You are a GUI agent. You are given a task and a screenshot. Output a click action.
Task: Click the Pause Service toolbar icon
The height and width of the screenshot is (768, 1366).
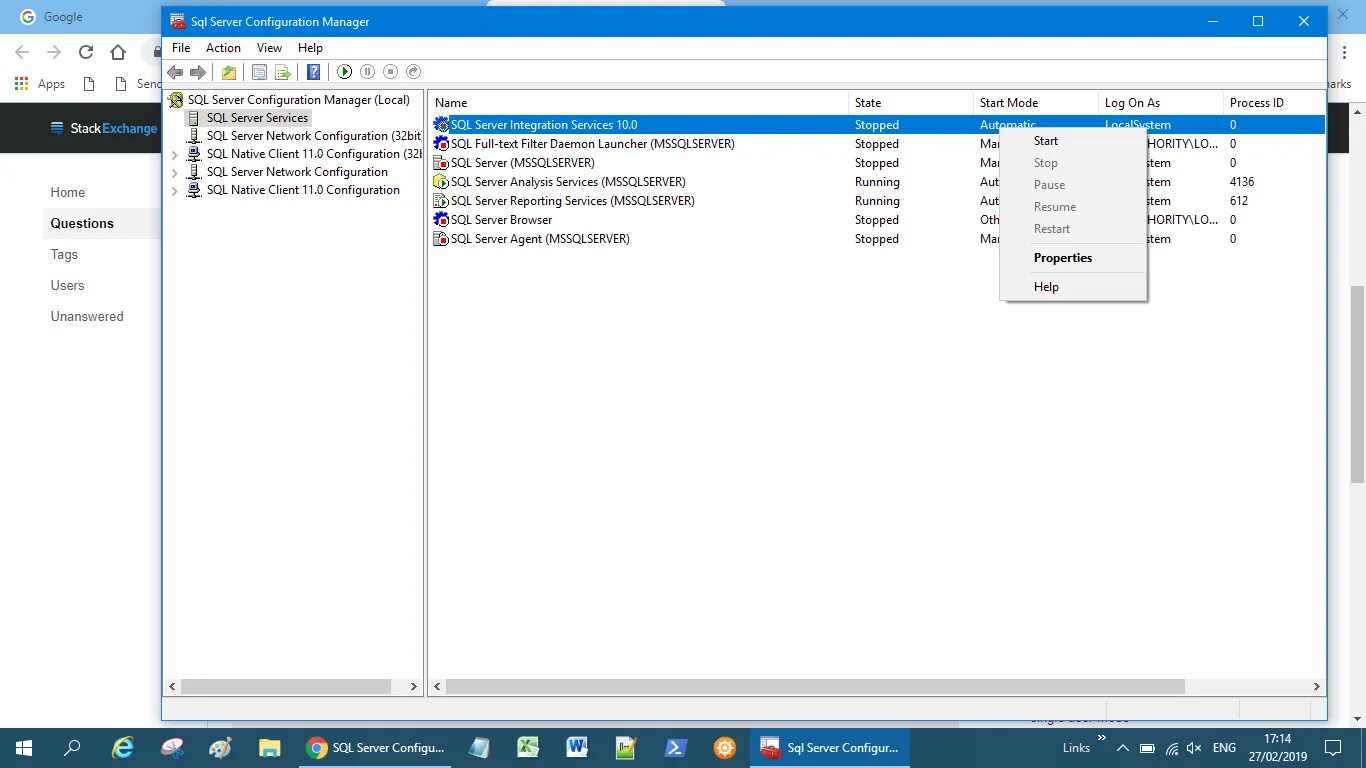[367, 72]
